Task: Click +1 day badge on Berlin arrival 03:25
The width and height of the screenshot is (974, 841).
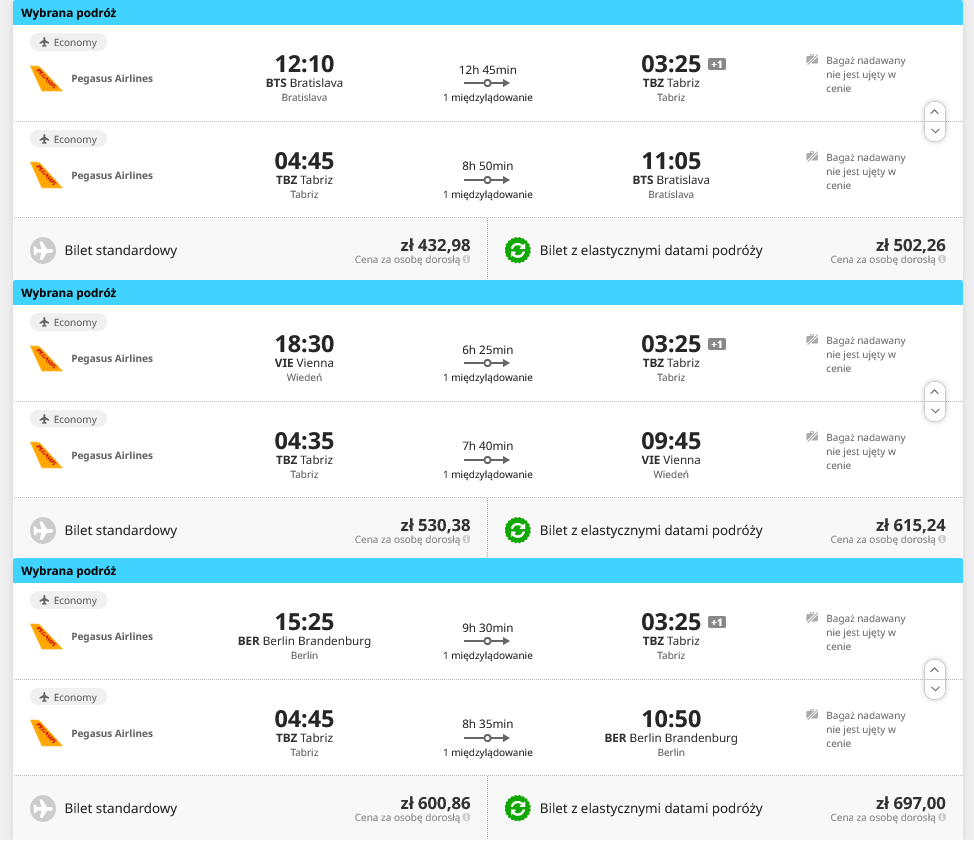Action: 717,622
